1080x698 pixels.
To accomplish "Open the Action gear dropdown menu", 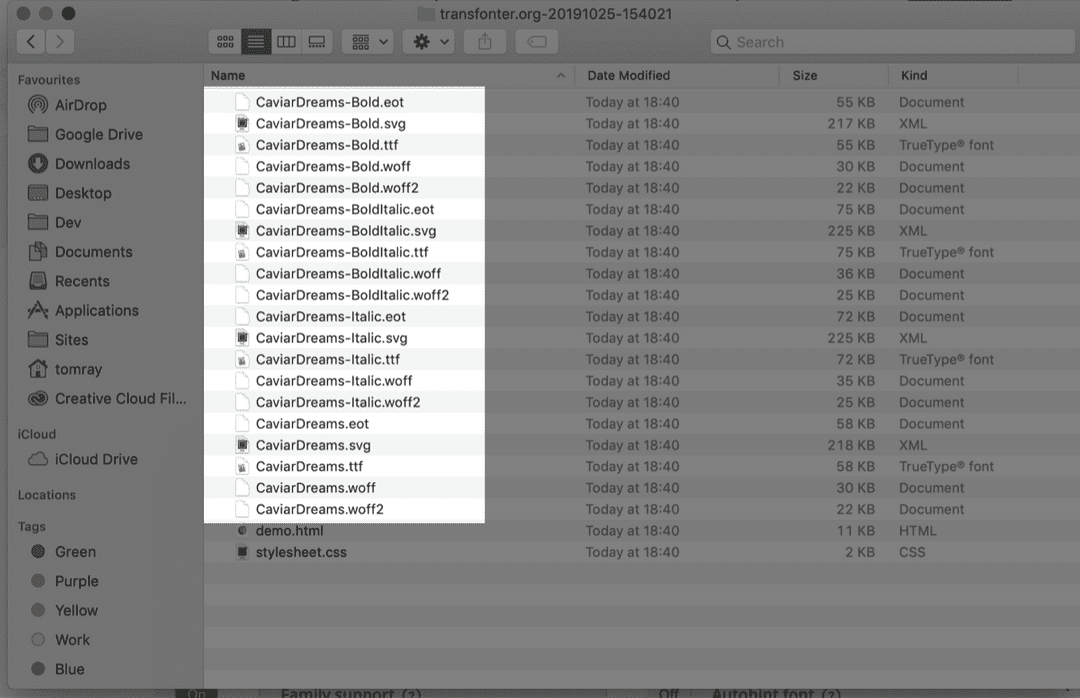I will tap(431, 42).
